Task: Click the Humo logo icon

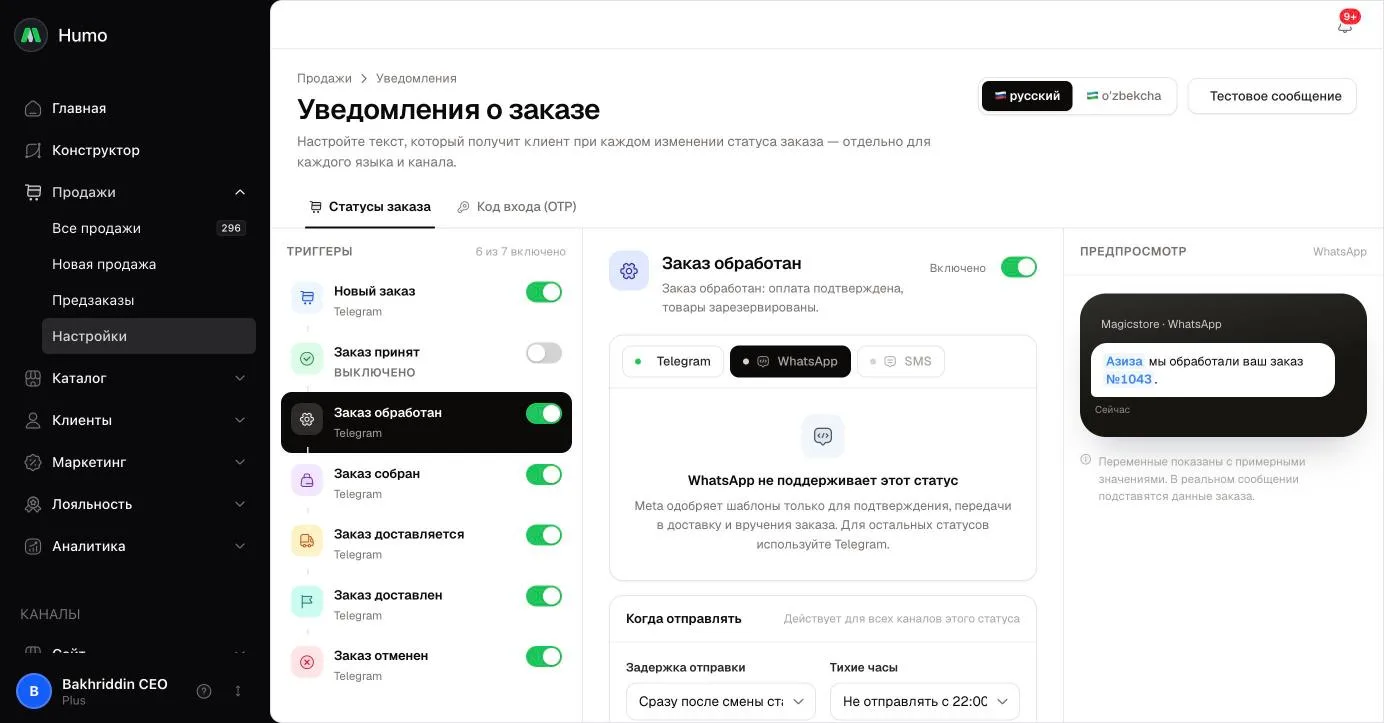Action: tap(31, 35)
